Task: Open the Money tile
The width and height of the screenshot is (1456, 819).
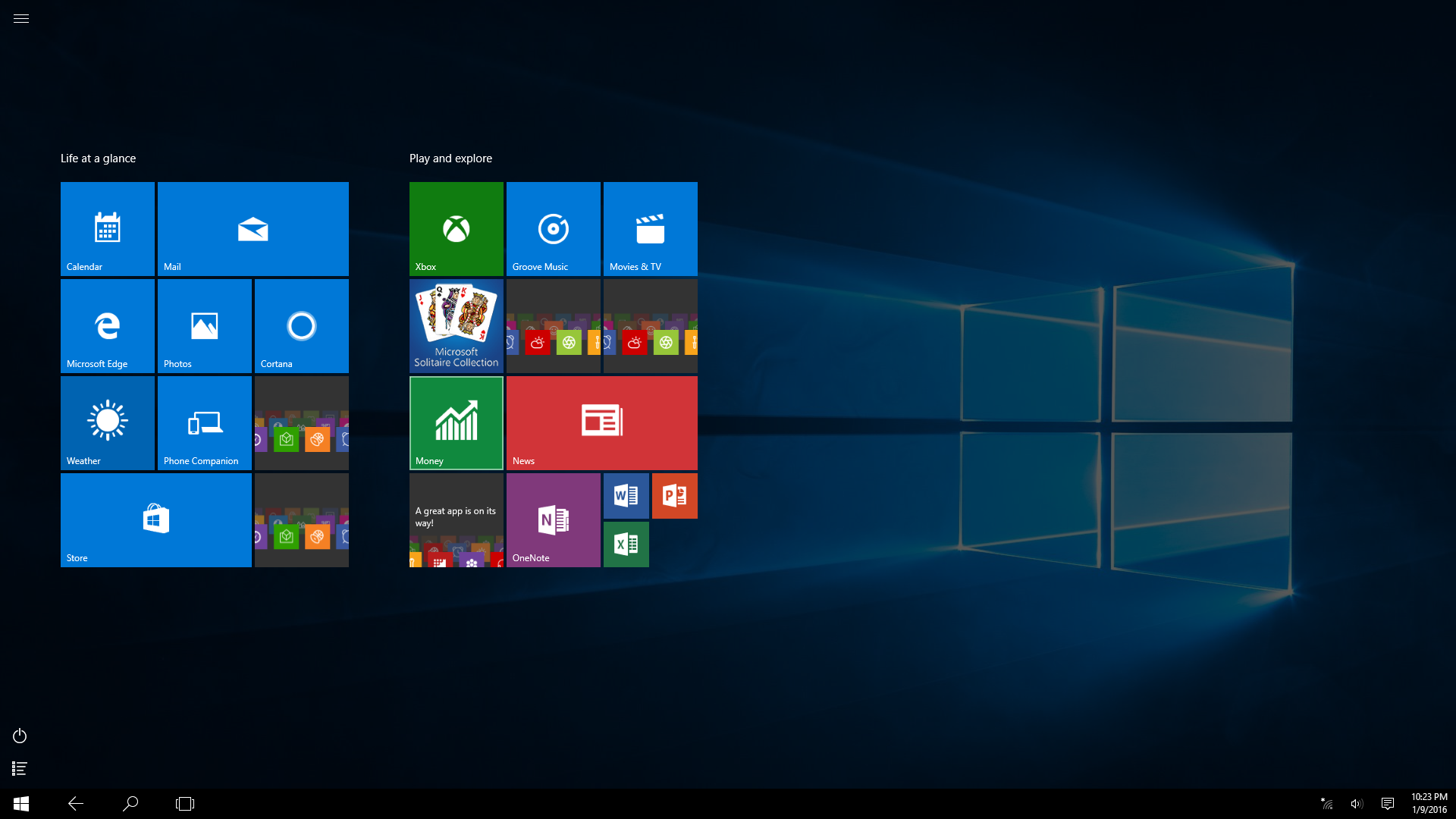Action: click(457, 423)
